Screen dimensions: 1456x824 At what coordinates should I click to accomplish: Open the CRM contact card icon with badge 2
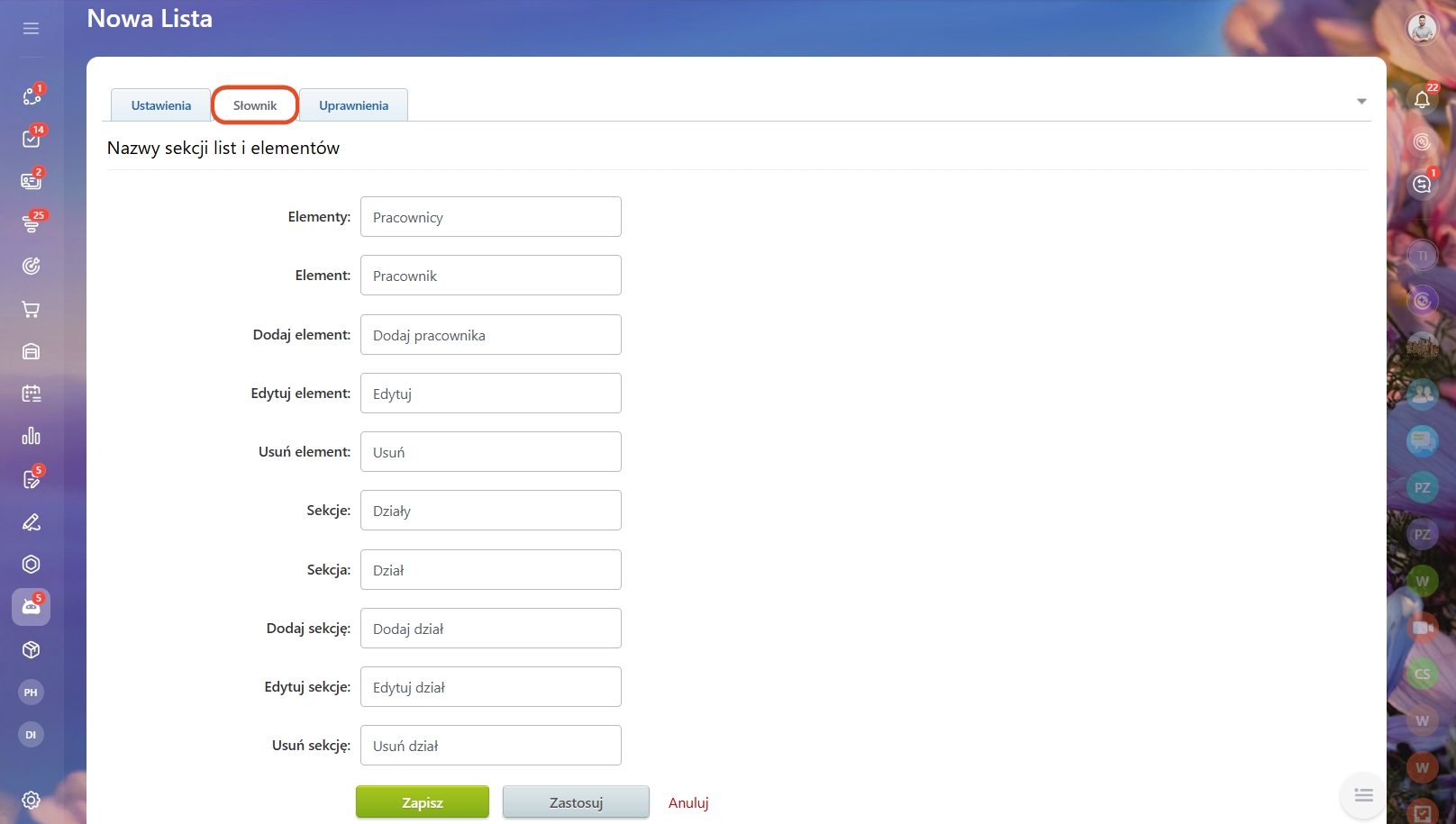point(31,180)
